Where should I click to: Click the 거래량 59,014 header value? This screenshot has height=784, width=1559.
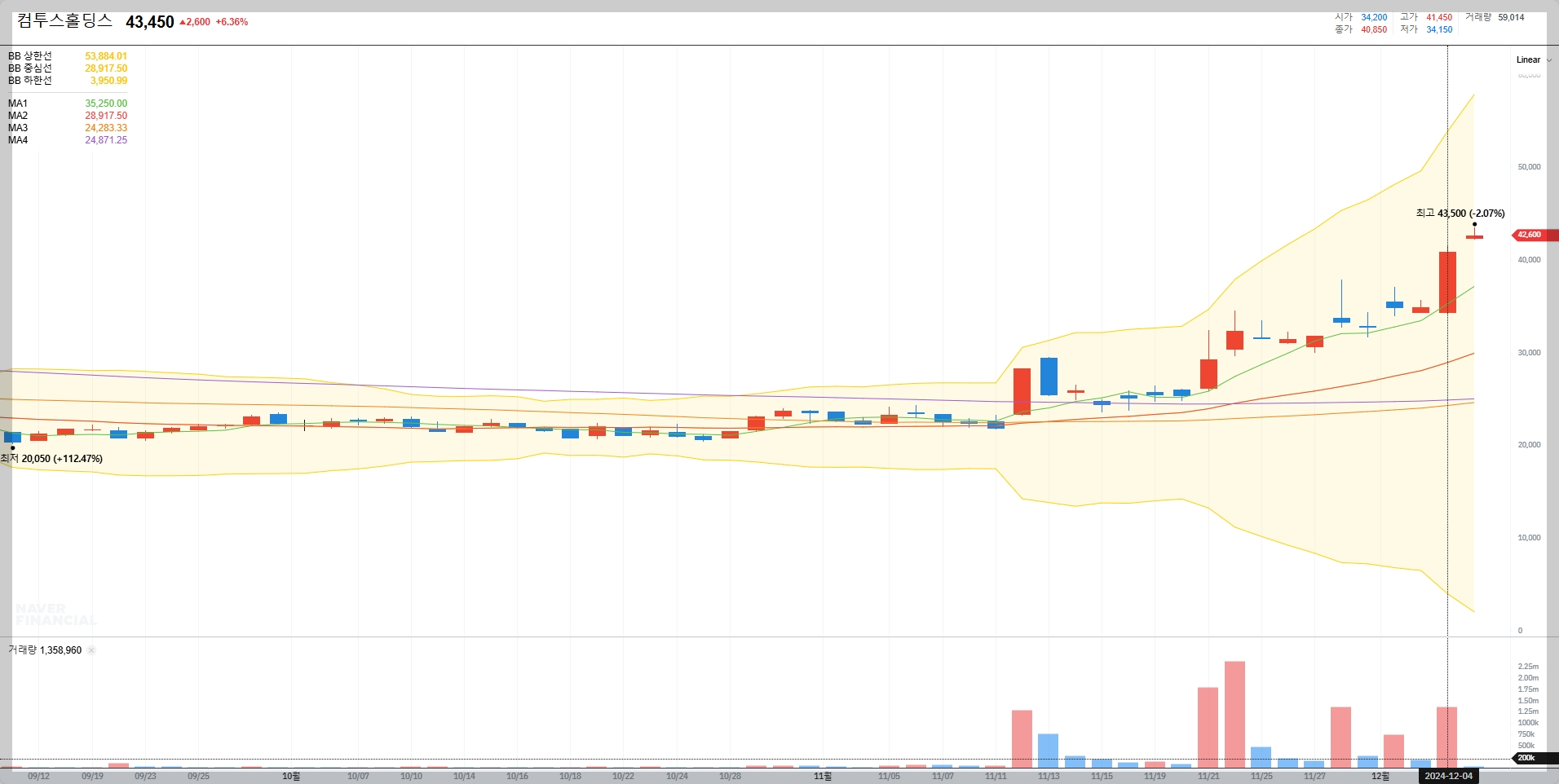coord(1495,17)
